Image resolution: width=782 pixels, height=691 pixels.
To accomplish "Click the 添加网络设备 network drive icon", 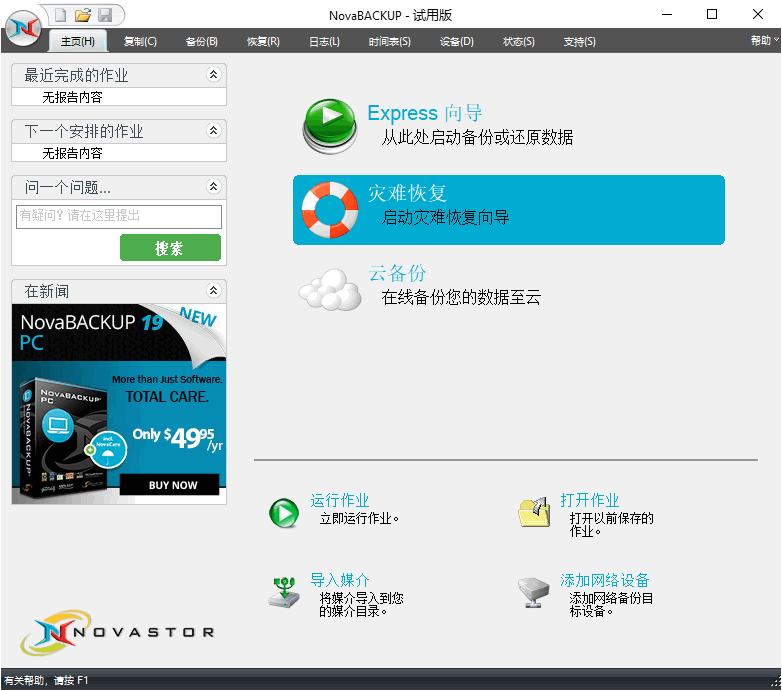I will coord(533,593).
